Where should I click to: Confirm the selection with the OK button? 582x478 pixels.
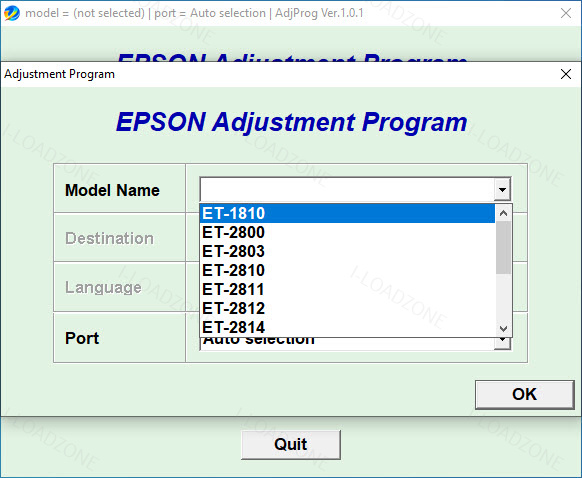pyautogui.click(x=524, y=394)
